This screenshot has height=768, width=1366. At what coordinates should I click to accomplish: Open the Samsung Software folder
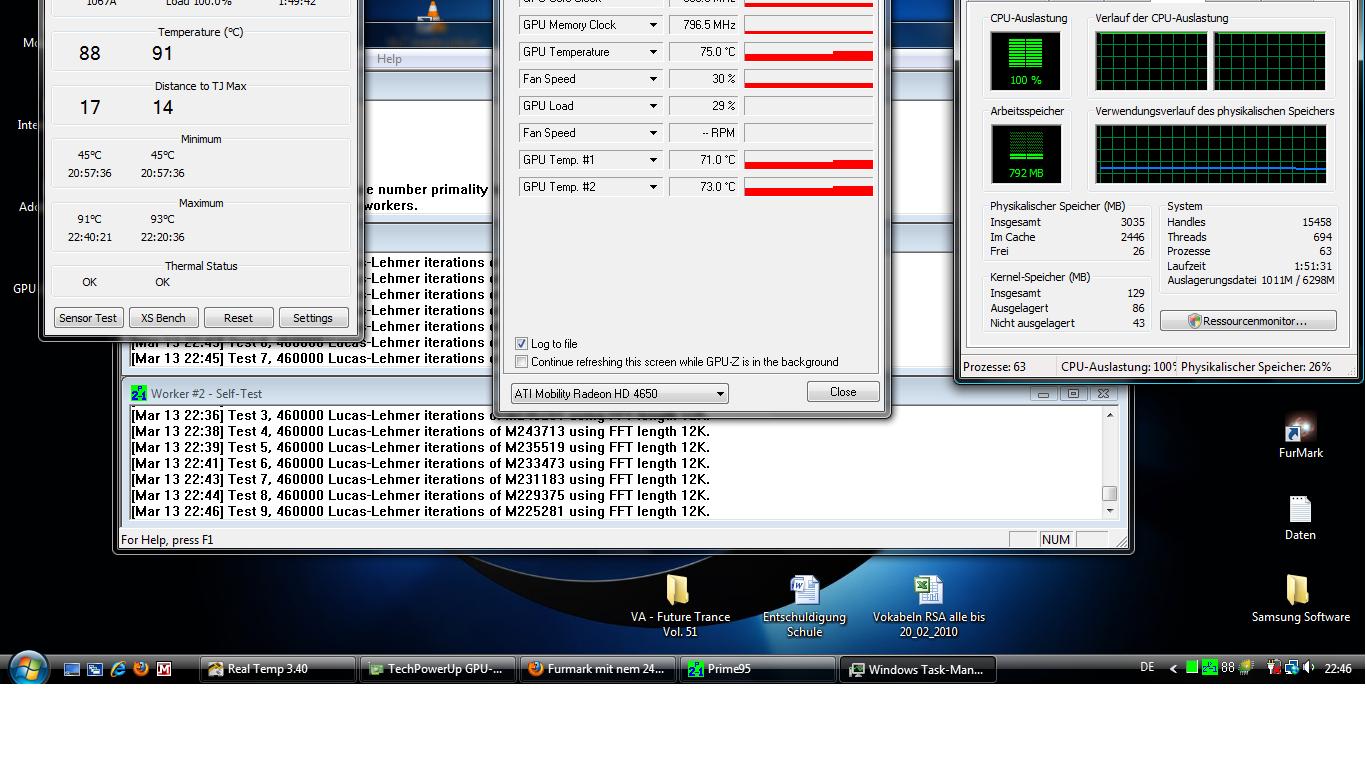(1300, 598)
